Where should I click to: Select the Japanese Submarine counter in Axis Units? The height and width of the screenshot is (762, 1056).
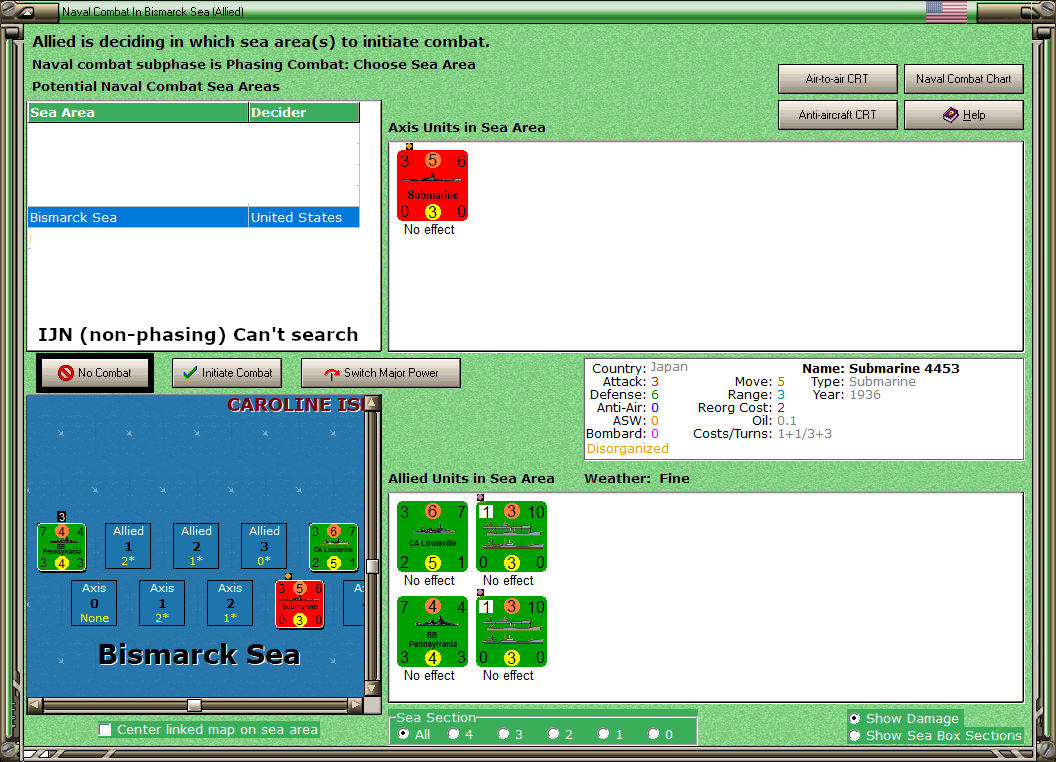tap(432, 185)
